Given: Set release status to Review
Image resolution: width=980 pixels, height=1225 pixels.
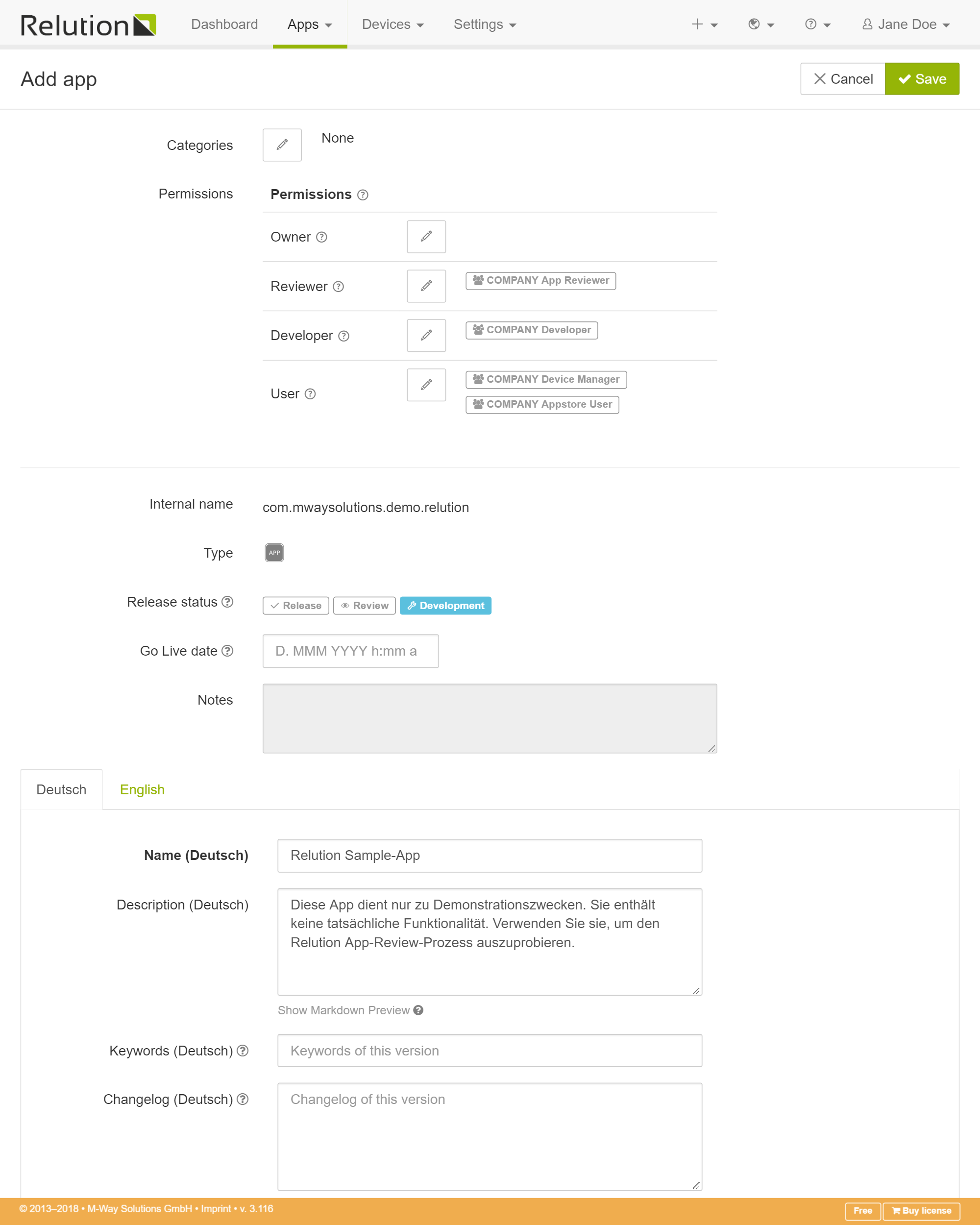Looking at the screenshot, I should (364, 606).
